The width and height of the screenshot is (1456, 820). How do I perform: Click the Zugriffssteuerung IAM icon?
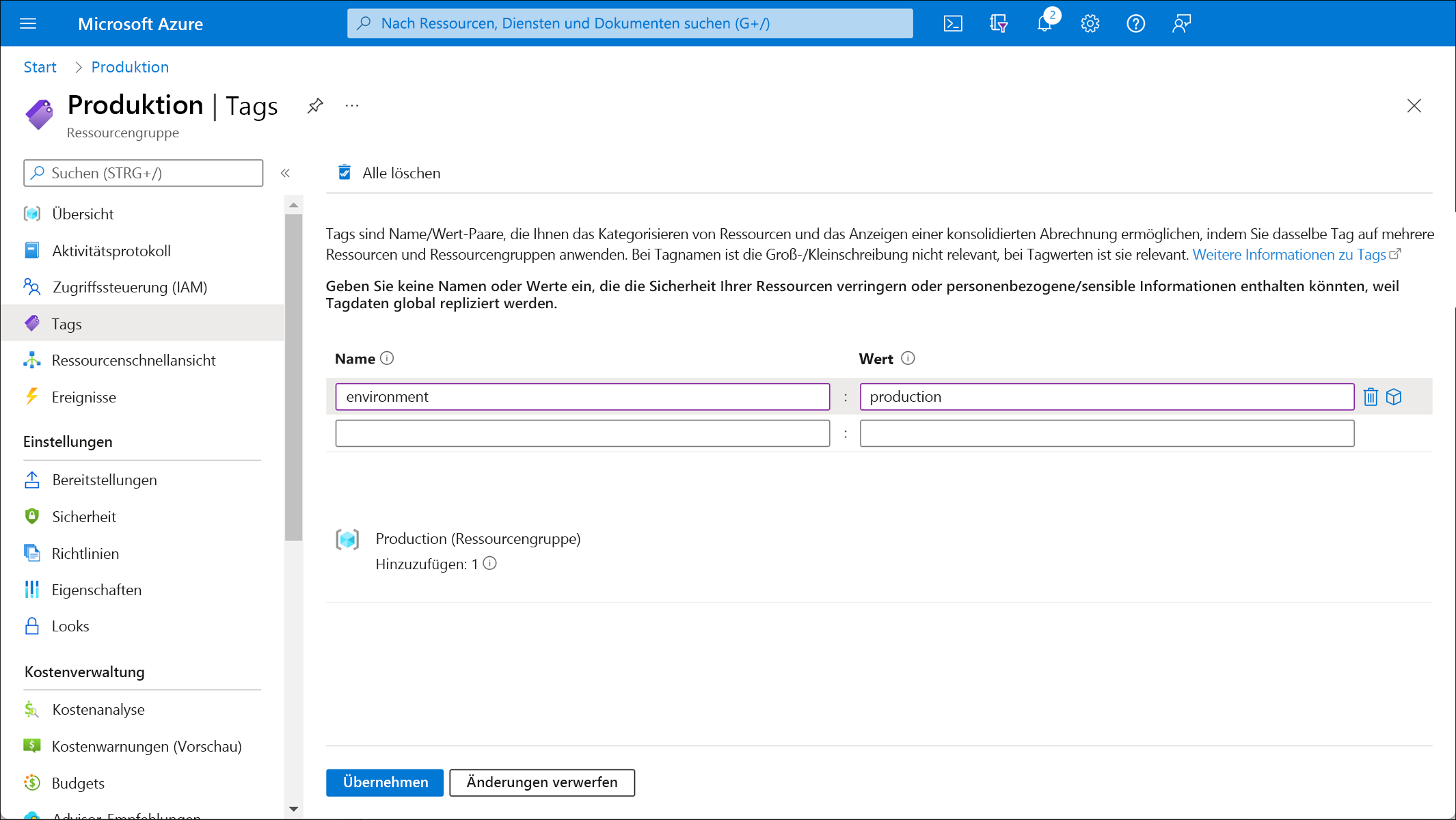[33, 287]
